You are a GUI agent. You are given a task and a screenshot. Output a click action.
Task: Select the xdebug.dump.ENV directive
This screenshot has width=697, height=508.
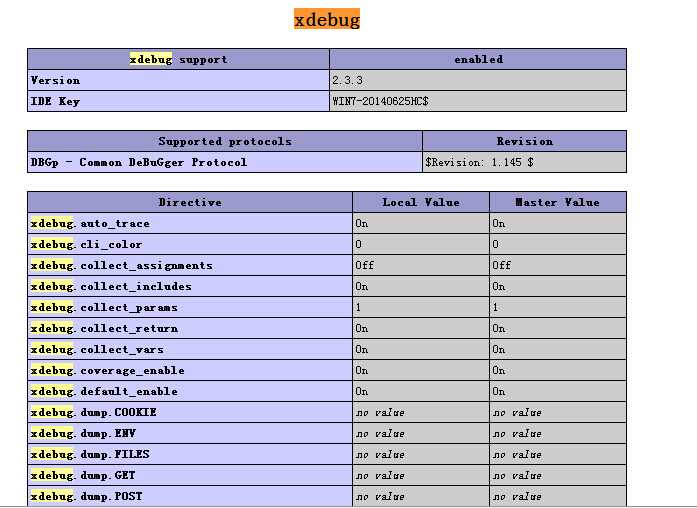[x=190, y=434]
